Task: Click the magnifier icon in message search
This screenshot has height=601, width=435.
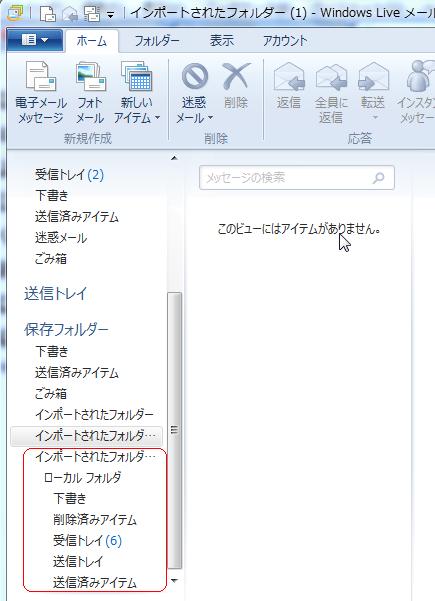Action: pos(379,177)
